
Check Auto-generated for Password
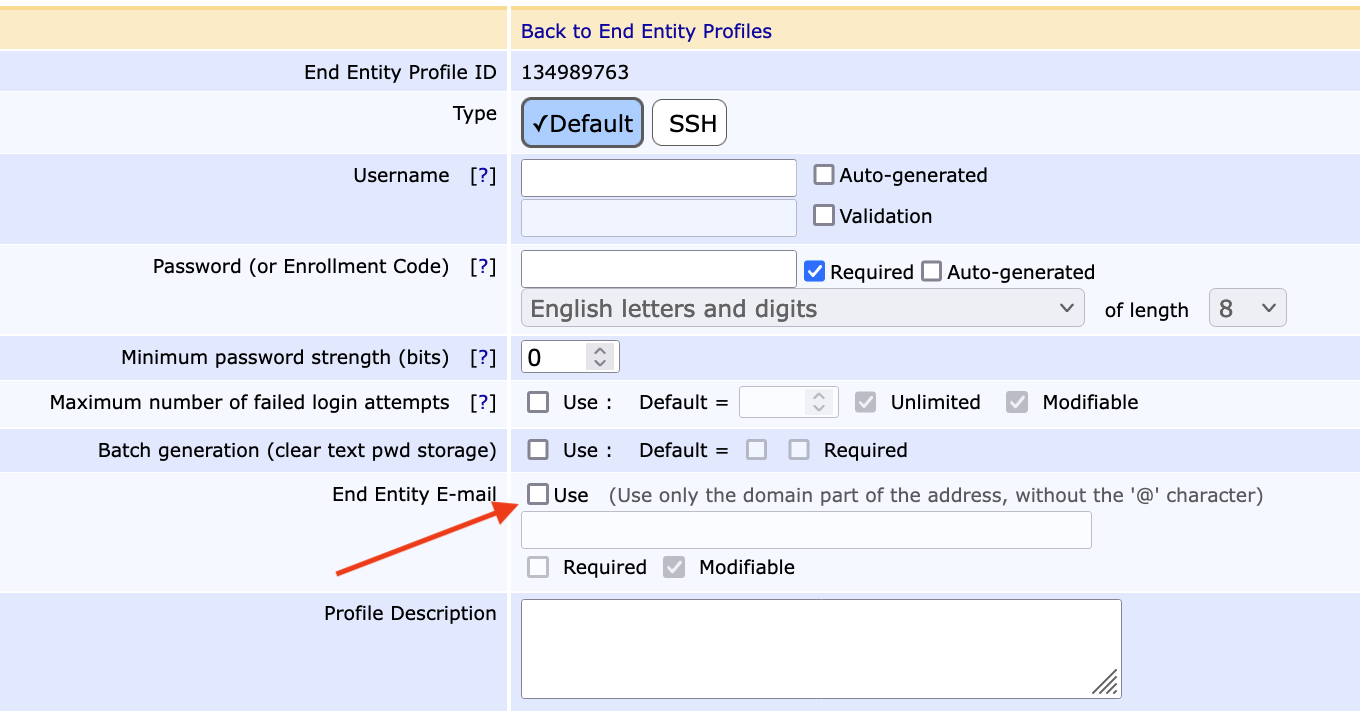[932, 272]
